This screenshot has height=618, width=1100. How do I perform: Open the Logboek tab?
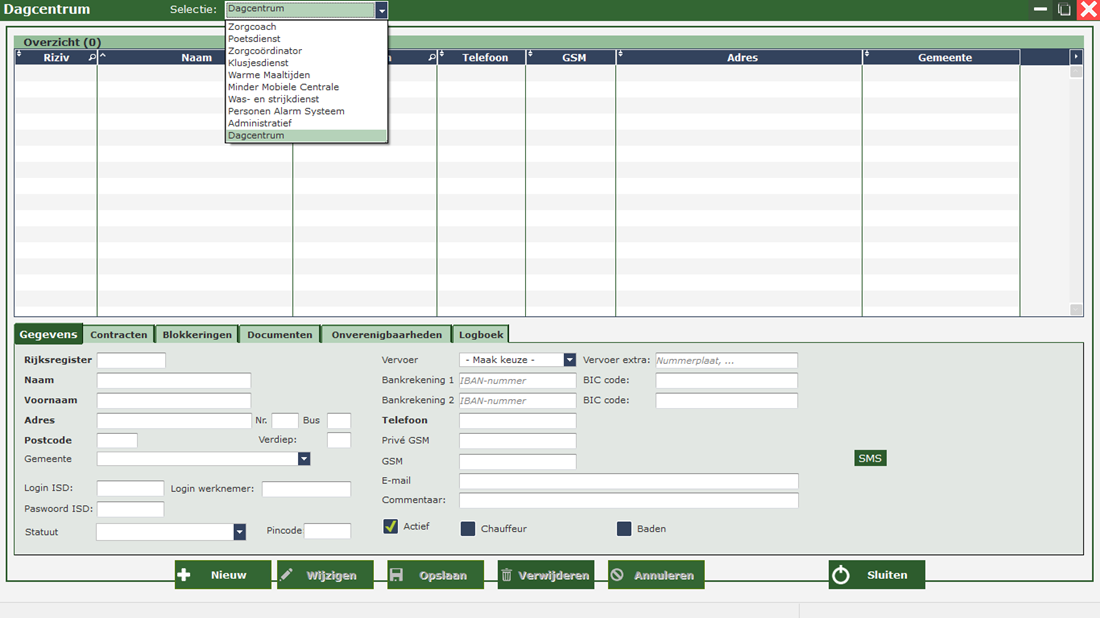[482, 334]
